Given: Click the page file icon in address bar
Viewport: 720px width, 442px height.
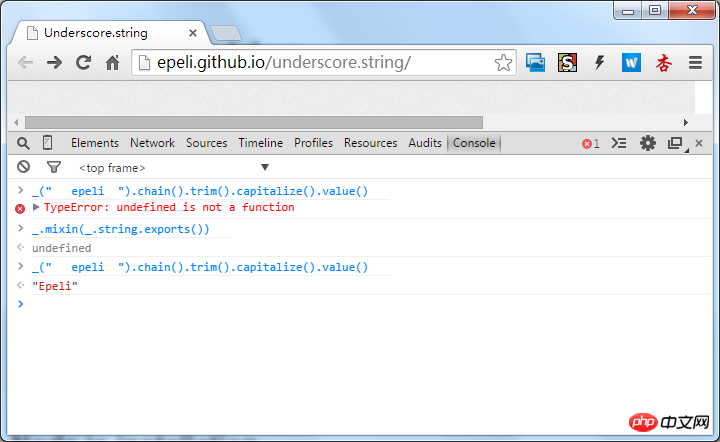Looking at the screenshot, I should point(144,63).
